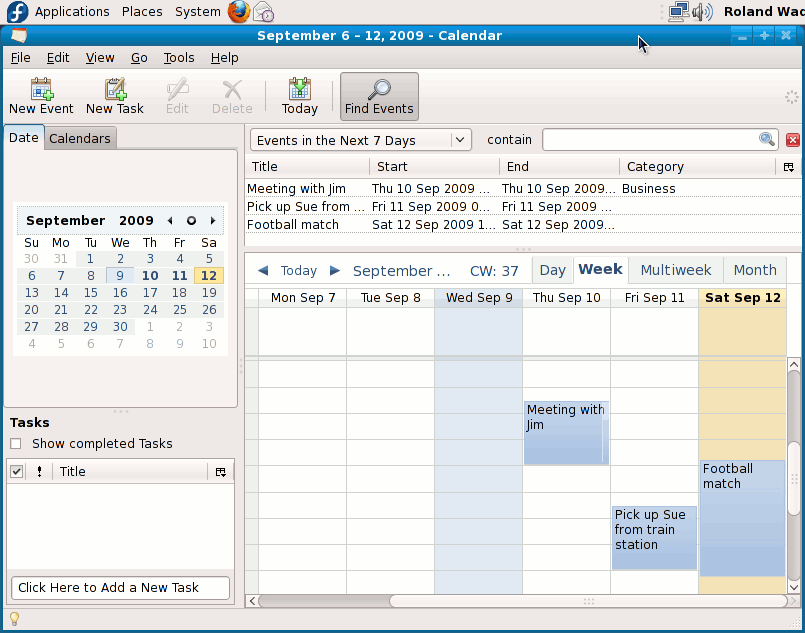Click the volume speaker icon in panel
This screenshot has height=633, width=805.
tap(702, 12)
